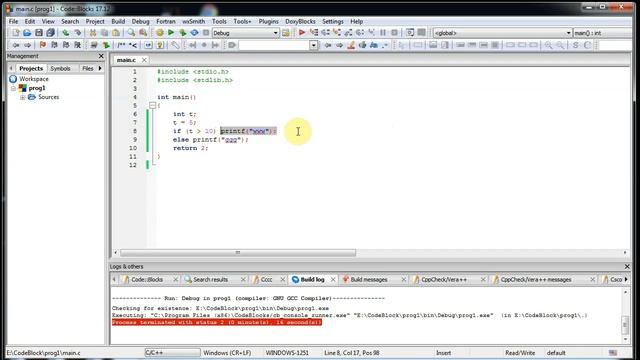
Task: Collapse the prog1 project tree node
Action: click(x=13, y=88)
